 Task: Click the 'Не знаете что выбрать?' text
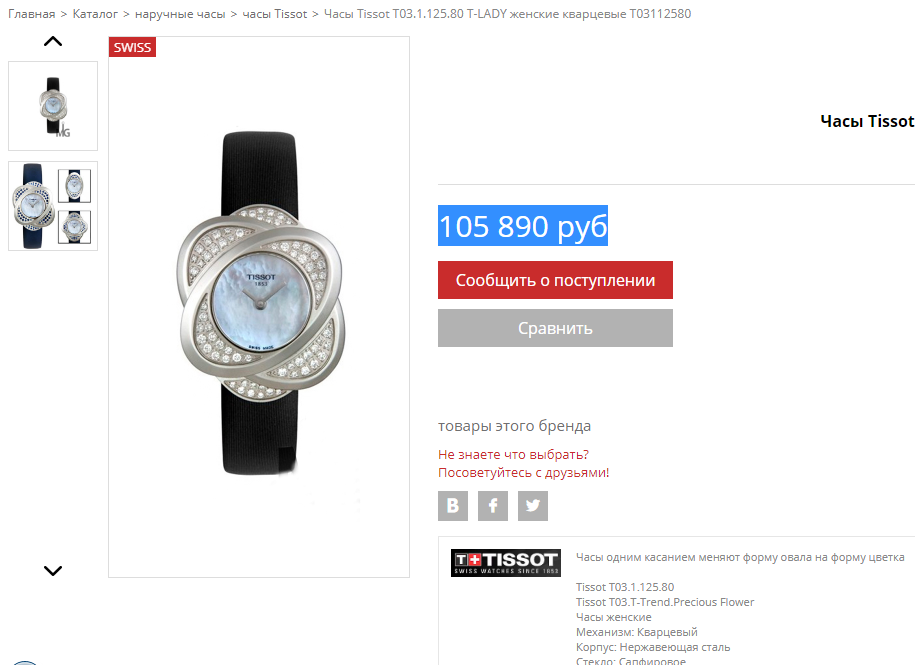(x=514, y=454)
